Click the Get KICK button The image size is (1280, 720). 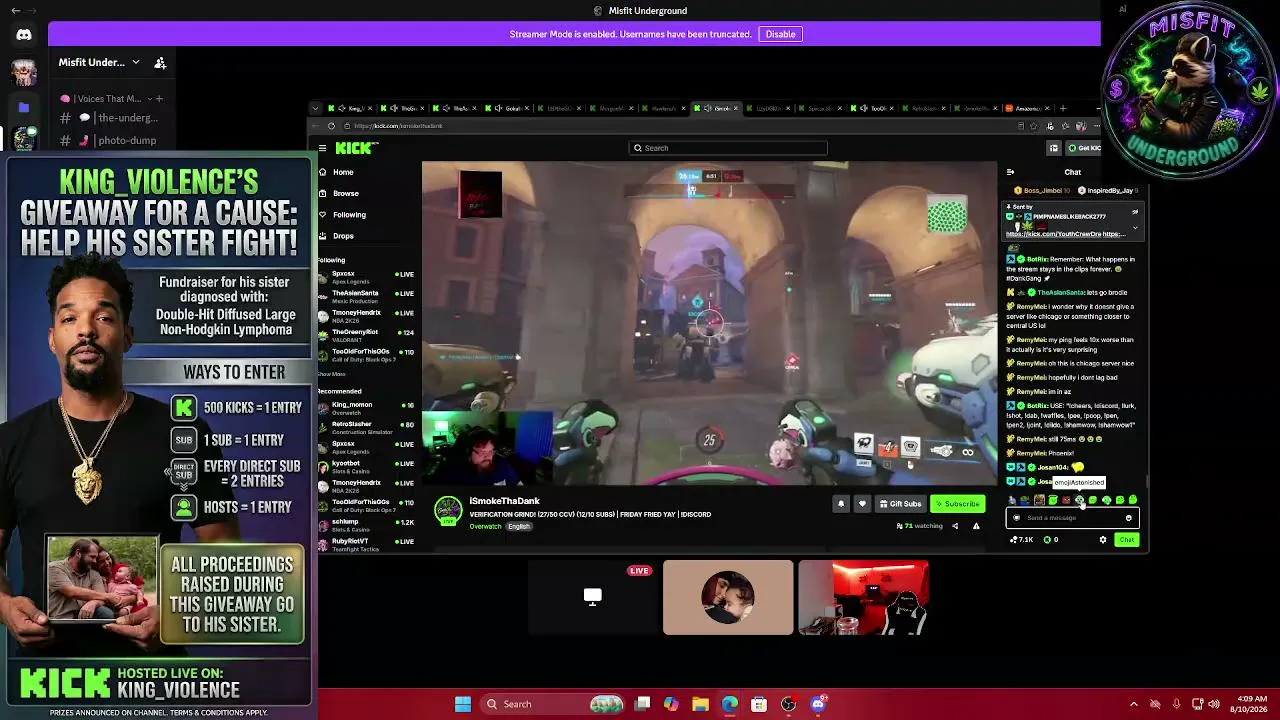point(1083,148)
